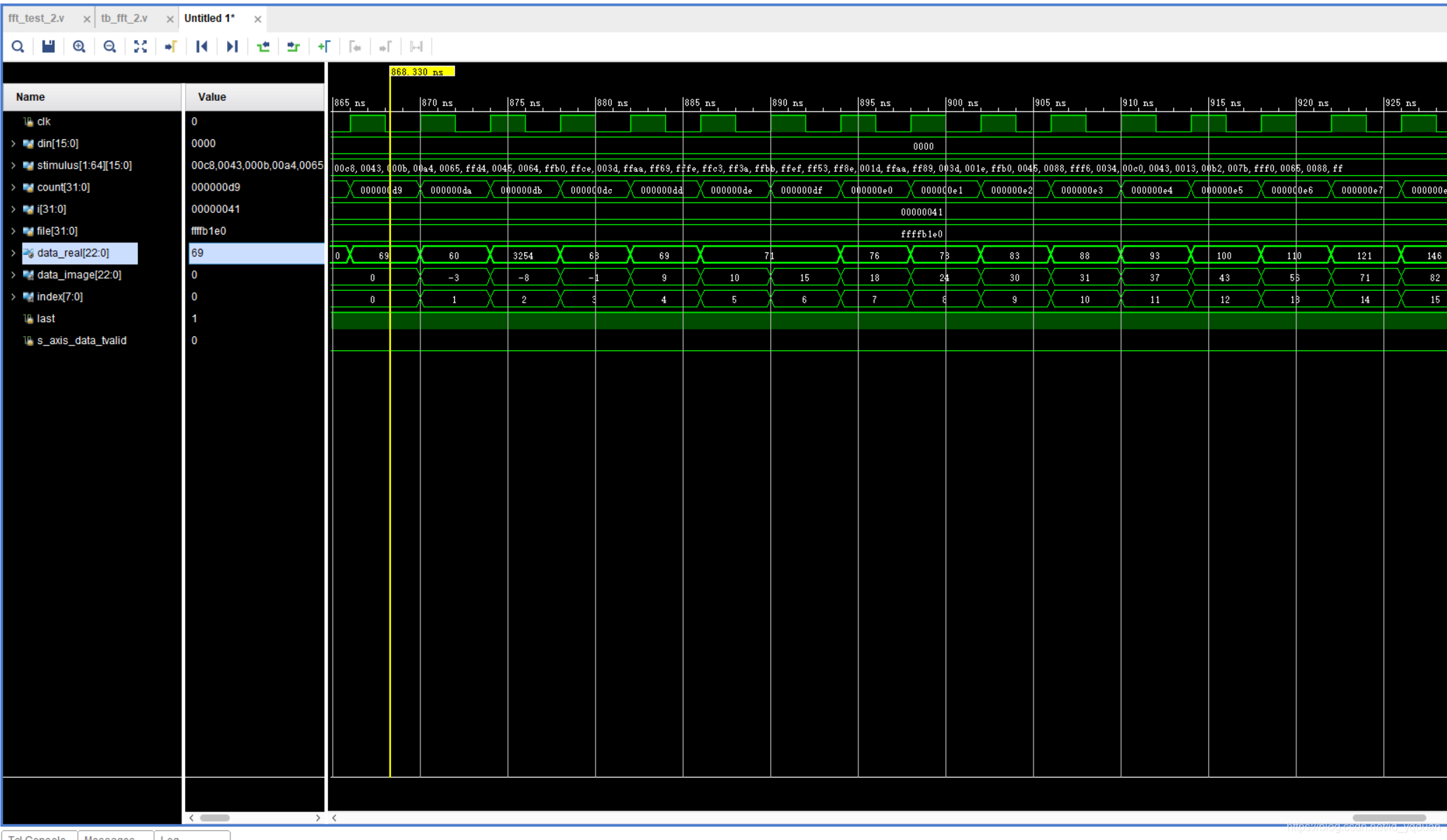1447x840 pixels.
Task: Expand the index[7:0] signal
Action: coord(13,297)
